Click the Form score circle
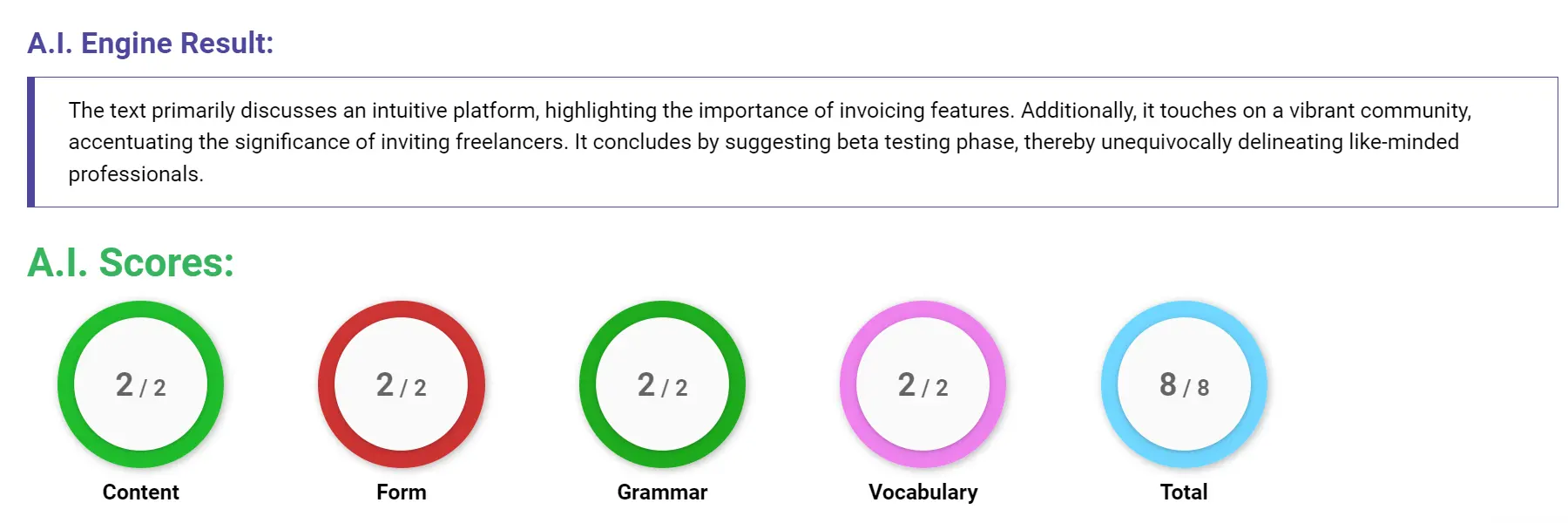This screenshot has height=523, width=1568. pyautogui.click(x=402, y=385)
